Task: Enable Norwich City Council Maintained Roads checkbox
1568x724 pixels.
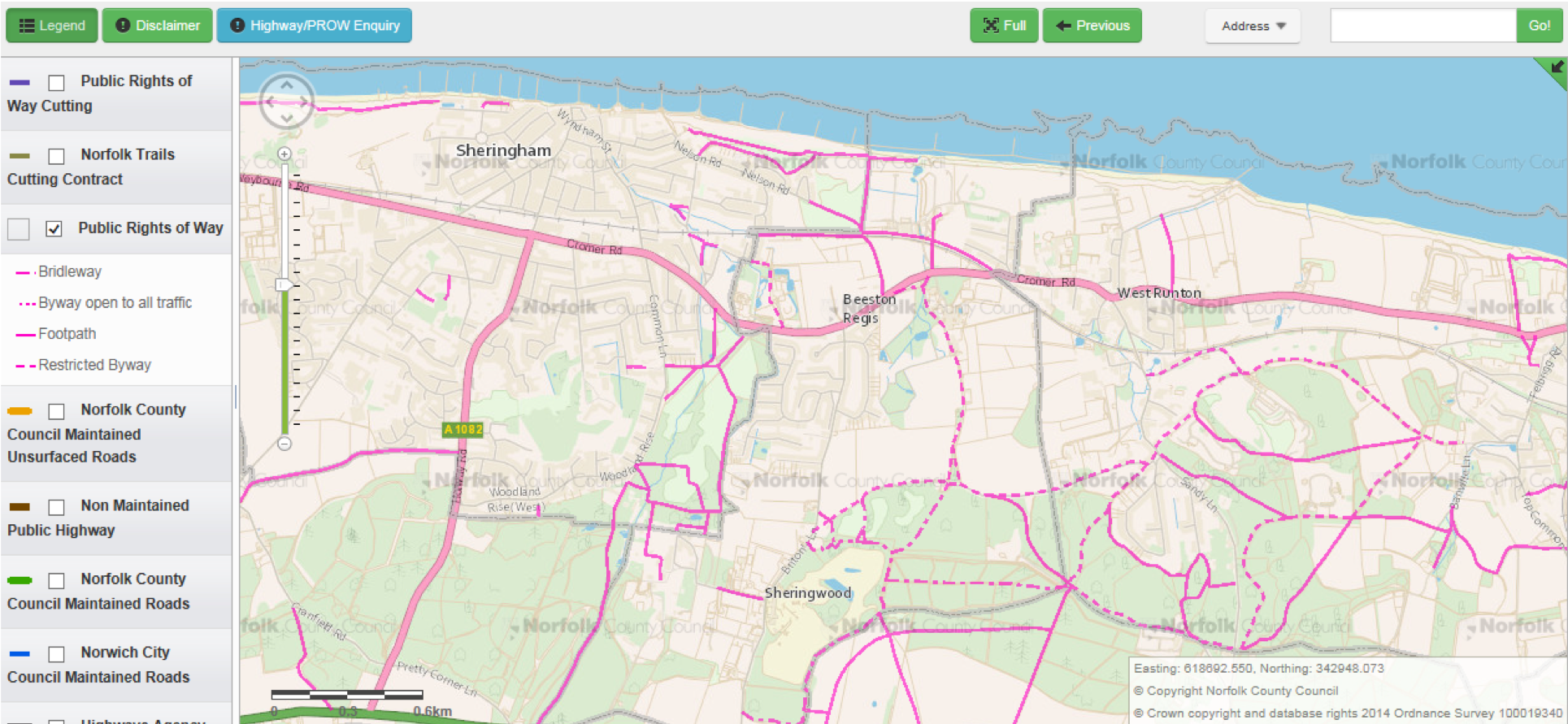Action: (56, 653)
